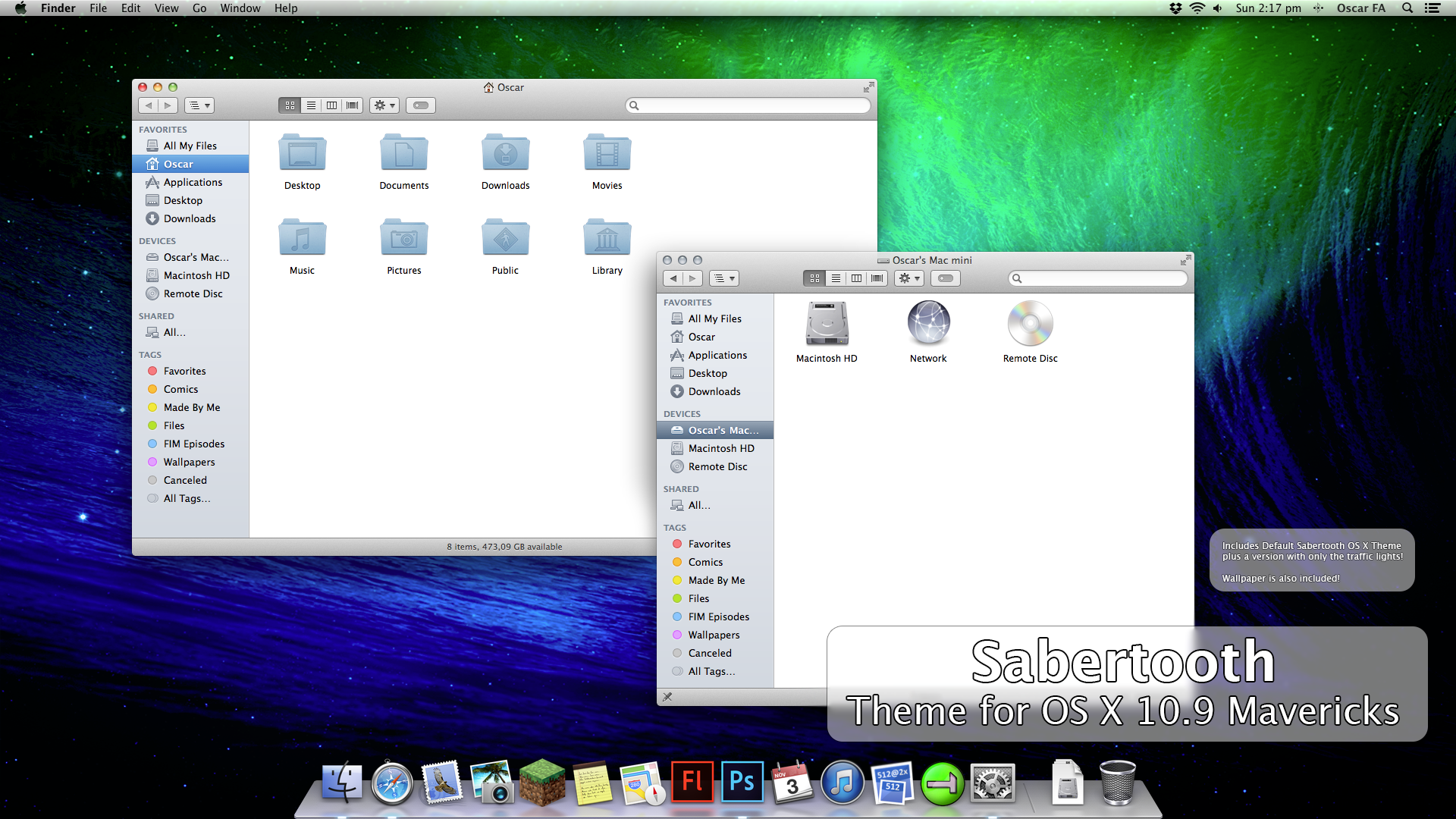Open System Preferences from the Dock
The height and width of the screenshot is (819, 1456).
click(x=993, y=782)
